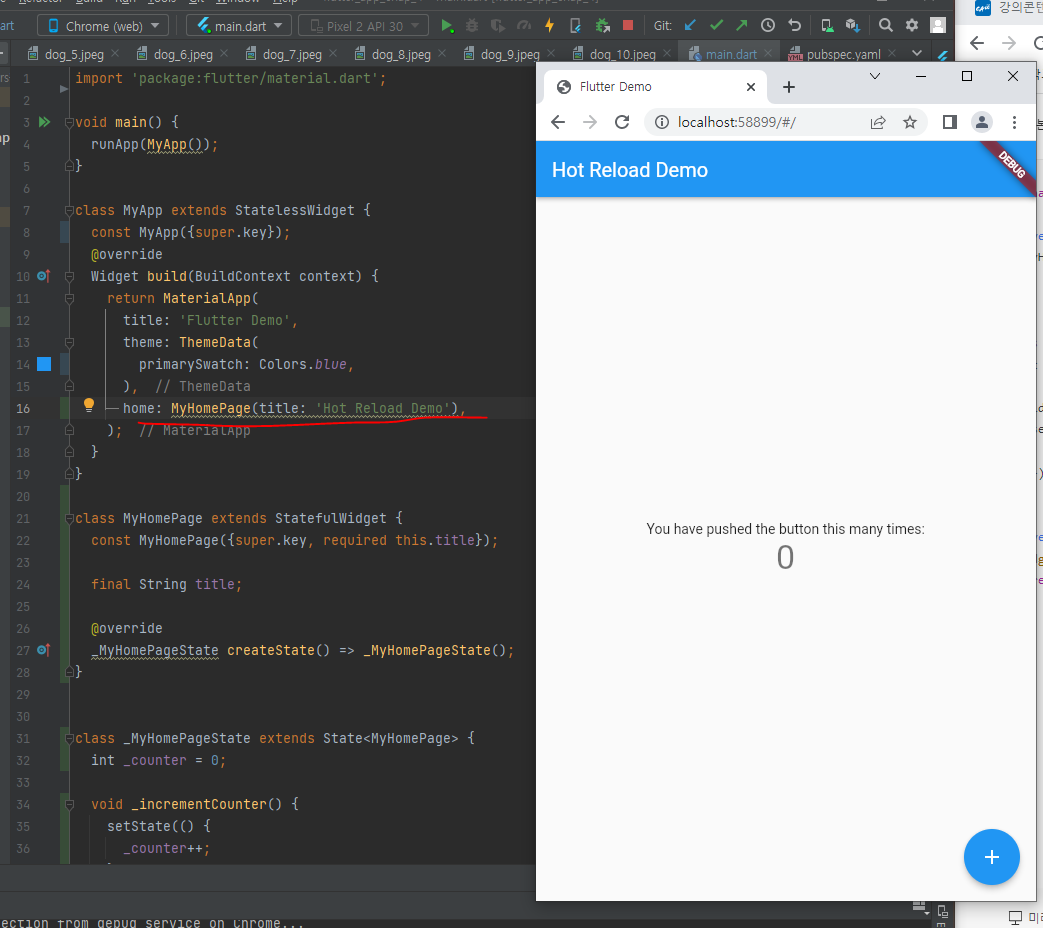Click override gutter marker on line 10
Image resolution: width=1043 pixels, height=928 pixels.
(x=44, y=275)
